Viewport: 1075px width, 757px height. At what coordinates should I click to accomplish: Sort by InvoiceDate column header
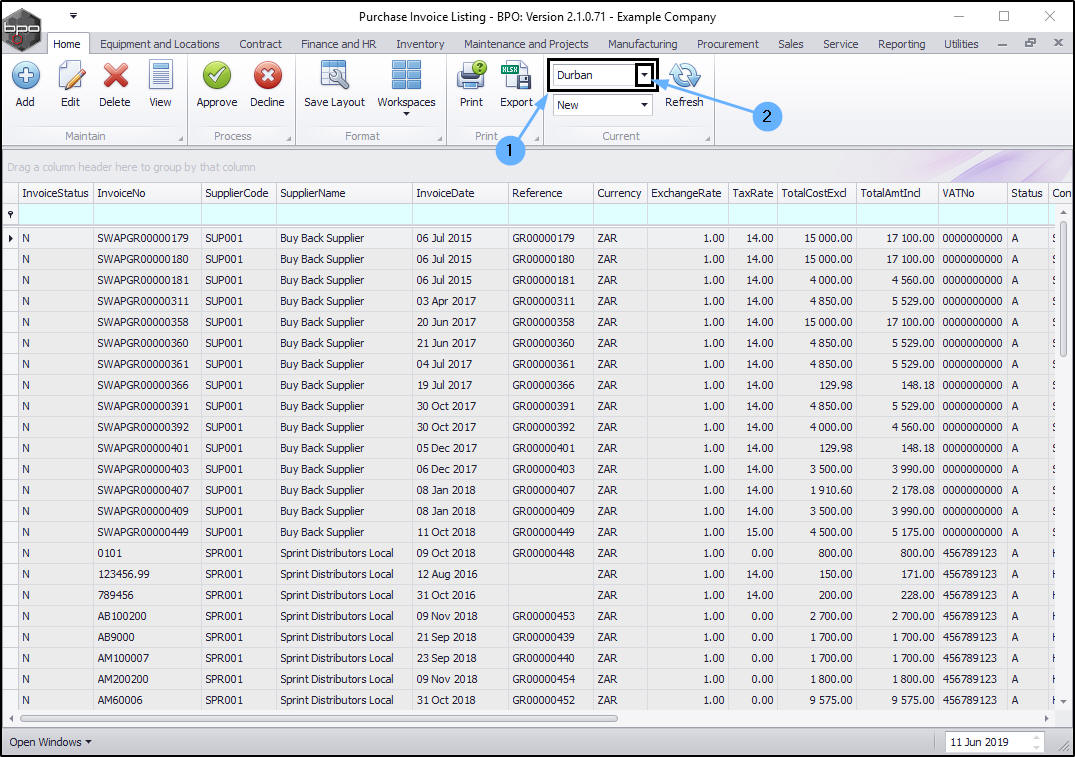pyautogui.click(x=445, y=193)
